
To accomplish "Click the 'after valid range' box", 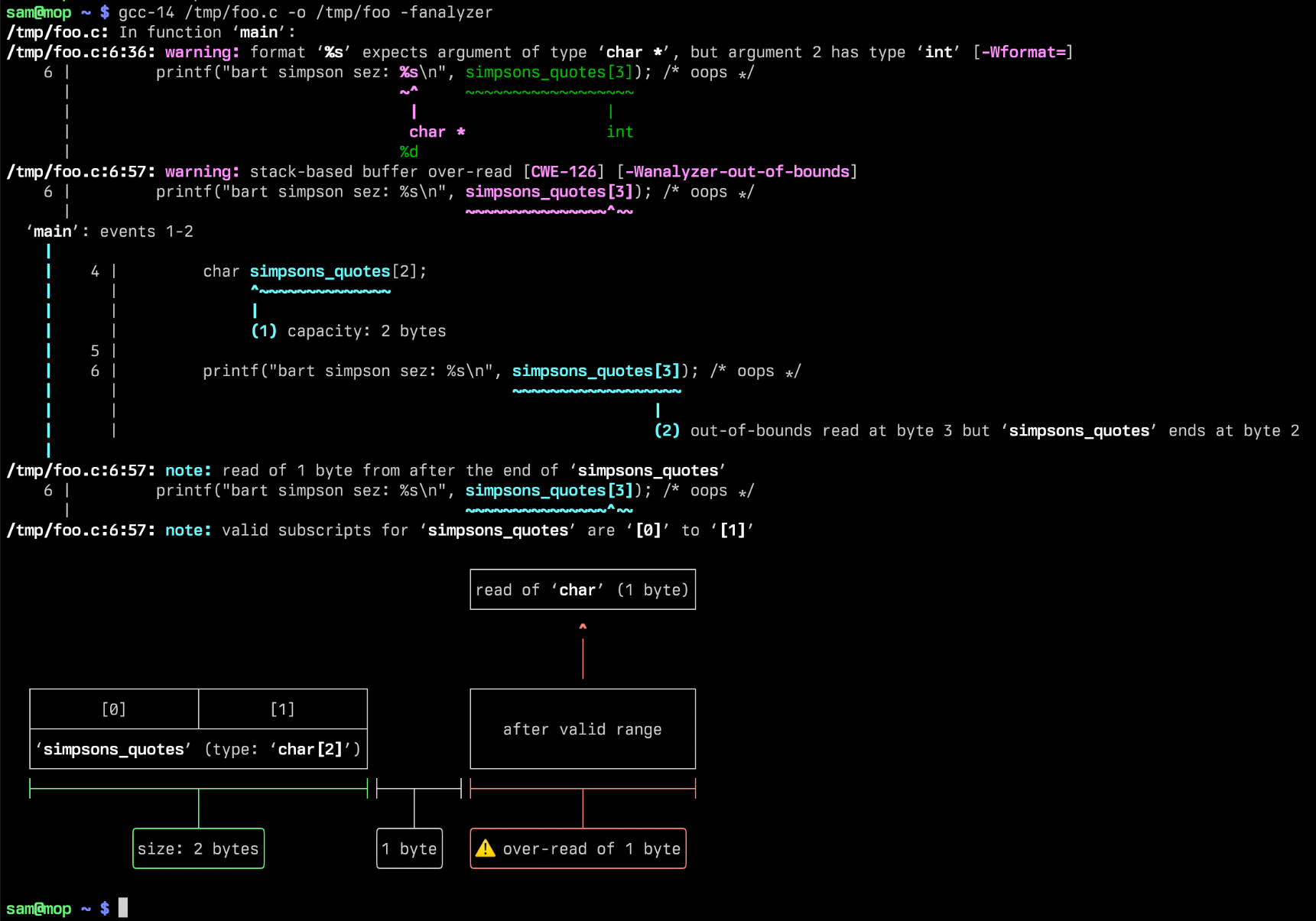I will click(x=583, y=729).
